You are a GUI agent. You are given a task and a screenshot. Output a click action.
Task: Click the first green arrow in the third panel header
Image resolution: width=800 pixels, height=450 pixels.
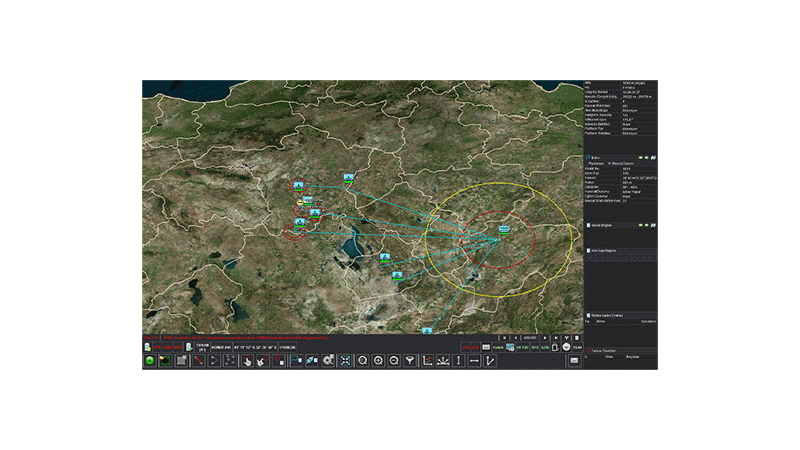click(641, 225)
